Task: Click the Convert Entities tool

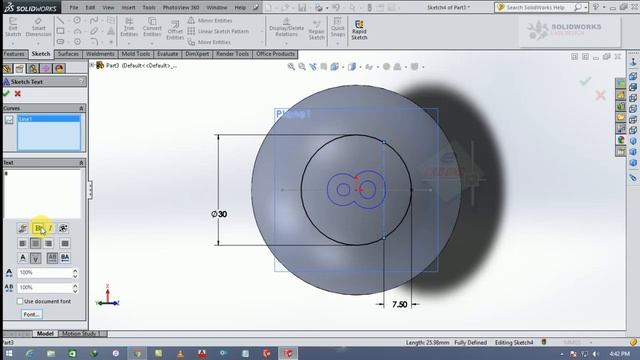Action: click(x=152, y=27)
